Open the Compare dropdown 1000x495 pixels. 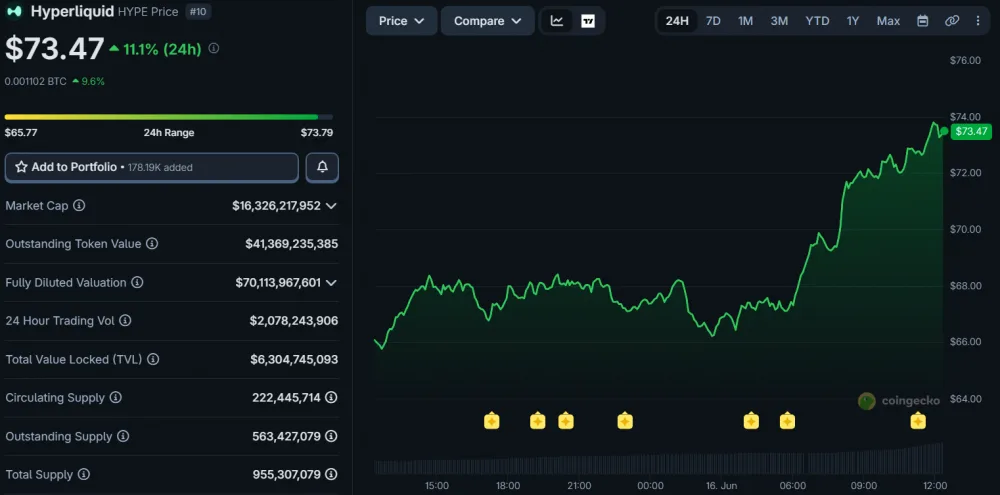[x=488, y=21]
